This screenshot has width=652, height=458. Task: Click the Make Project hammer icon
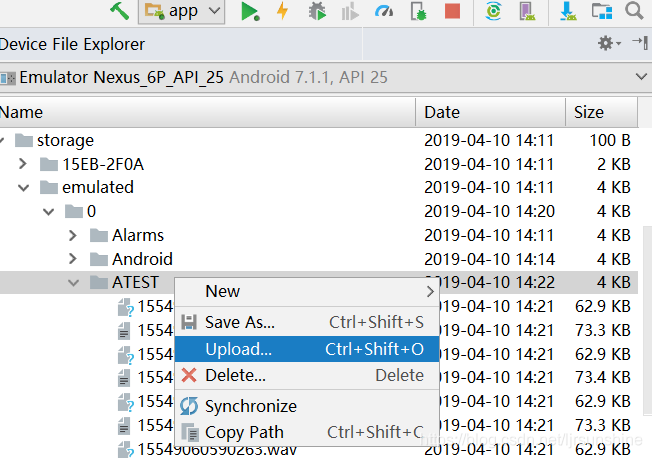tap(119, 10)
